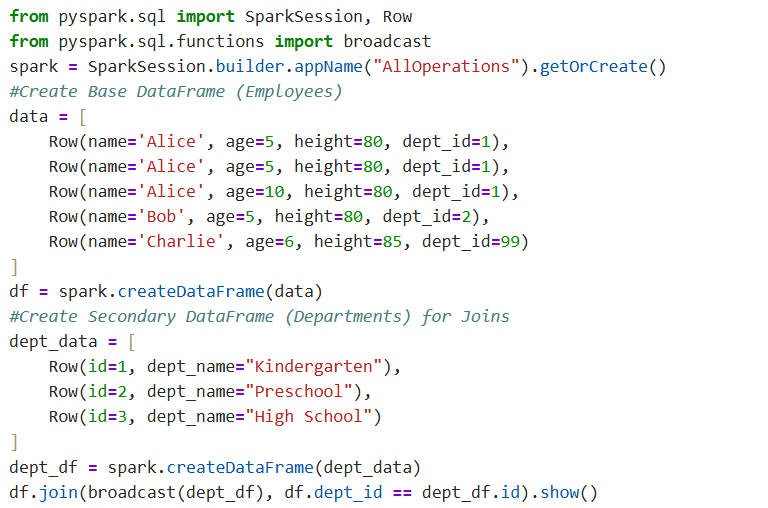Click the 'Bob' string in the Row
768x508 pixels.
click(161, 217)
